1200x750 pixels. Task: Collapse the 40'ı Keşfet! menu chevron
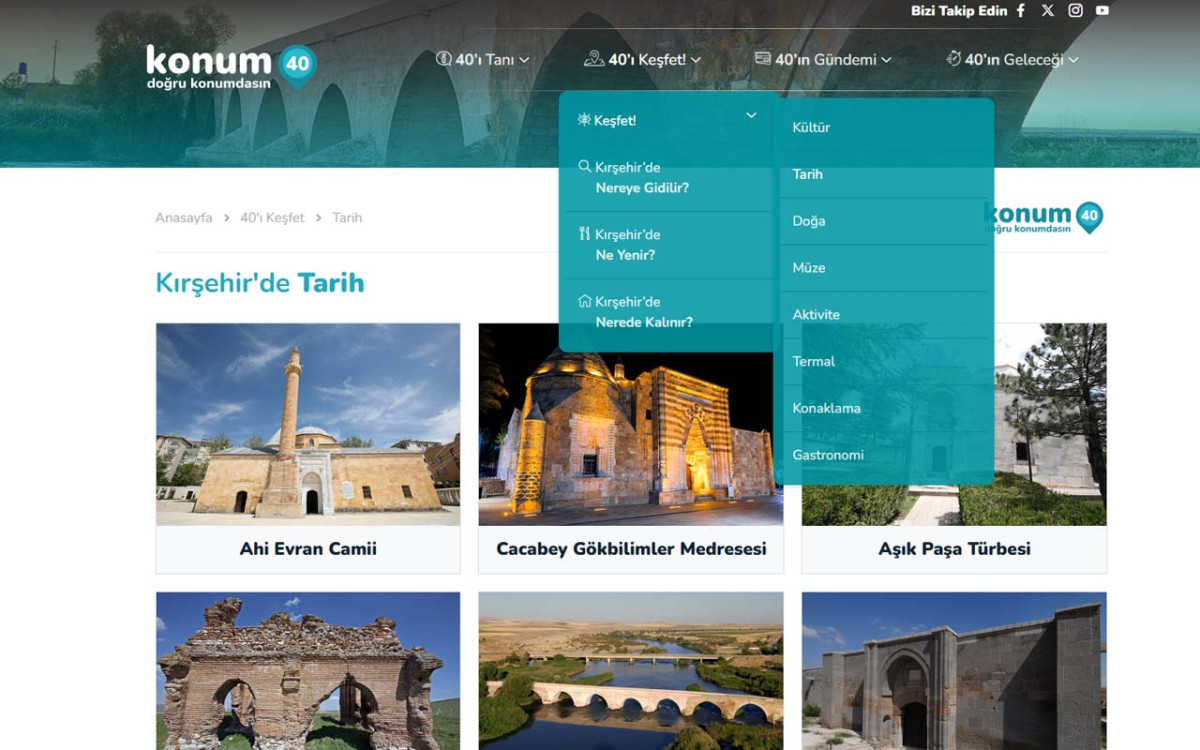(x=696, y=60)
